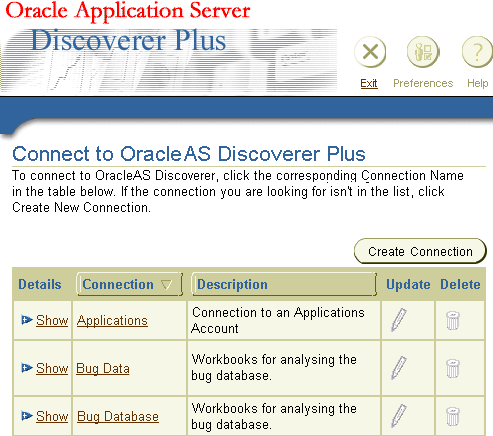Expand details arrow for Bug Database row
Image resolution: width=493 pixels, height=436 pixels.
[x=26, y=416]
